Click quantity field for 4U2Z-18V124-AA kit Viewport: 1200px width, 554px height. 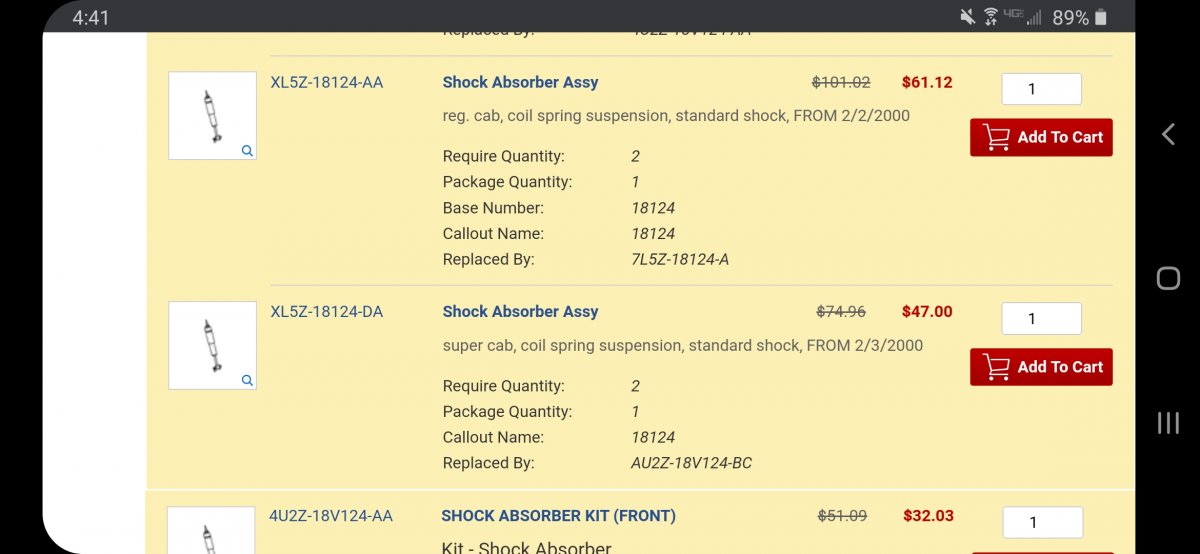point(1042,522)
